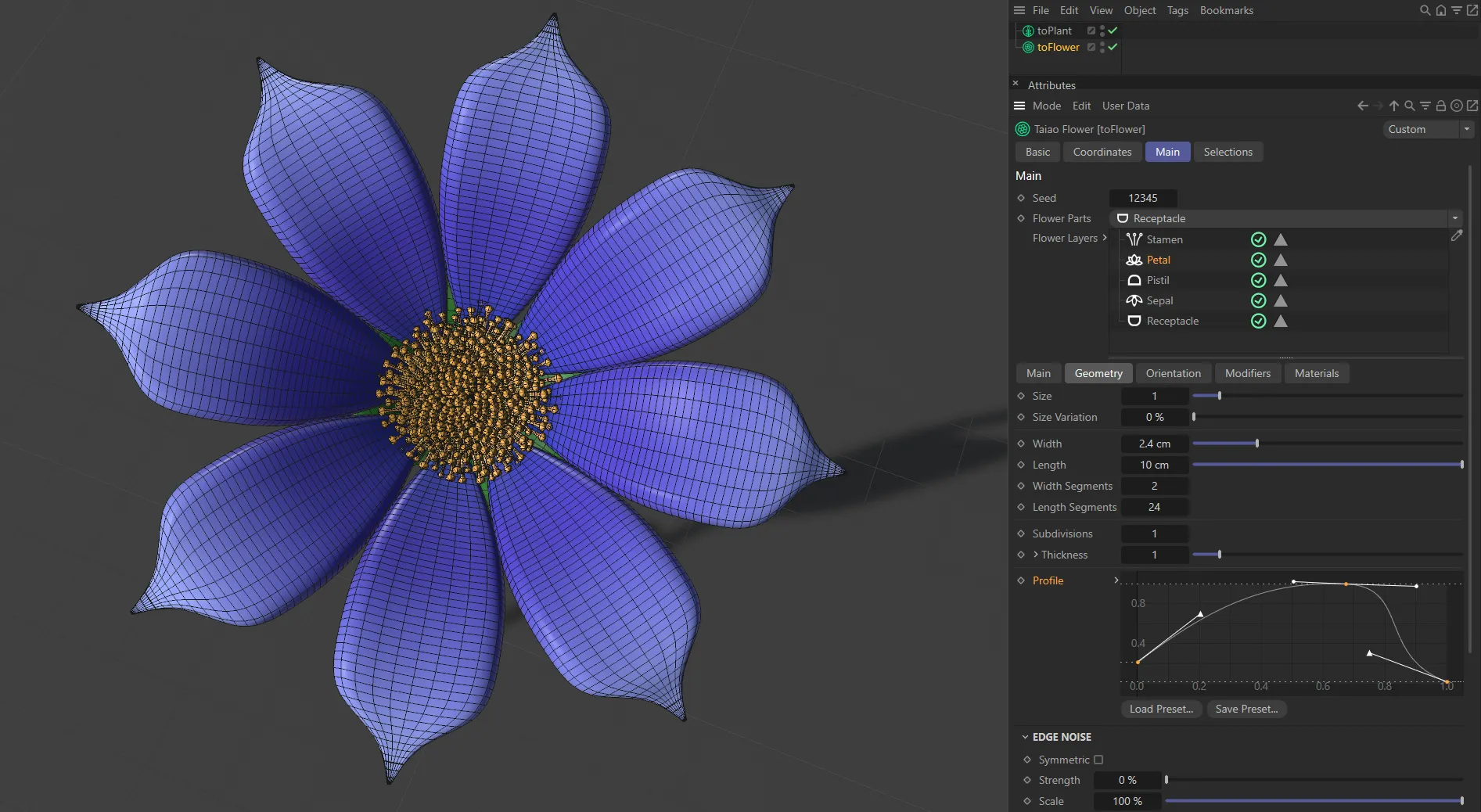1481x812 pixels.
Task: Switch to the Materials tab
Action: point(1317,373)
